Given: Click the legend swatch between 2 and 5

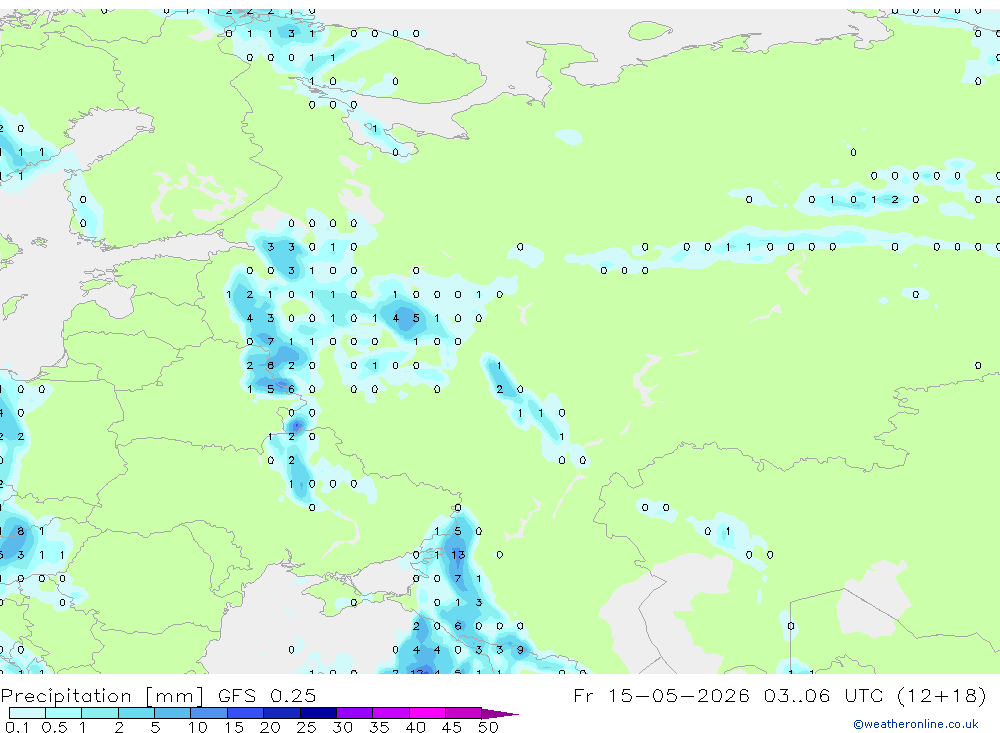Looking at the screenshot, I should coord(136,713).
